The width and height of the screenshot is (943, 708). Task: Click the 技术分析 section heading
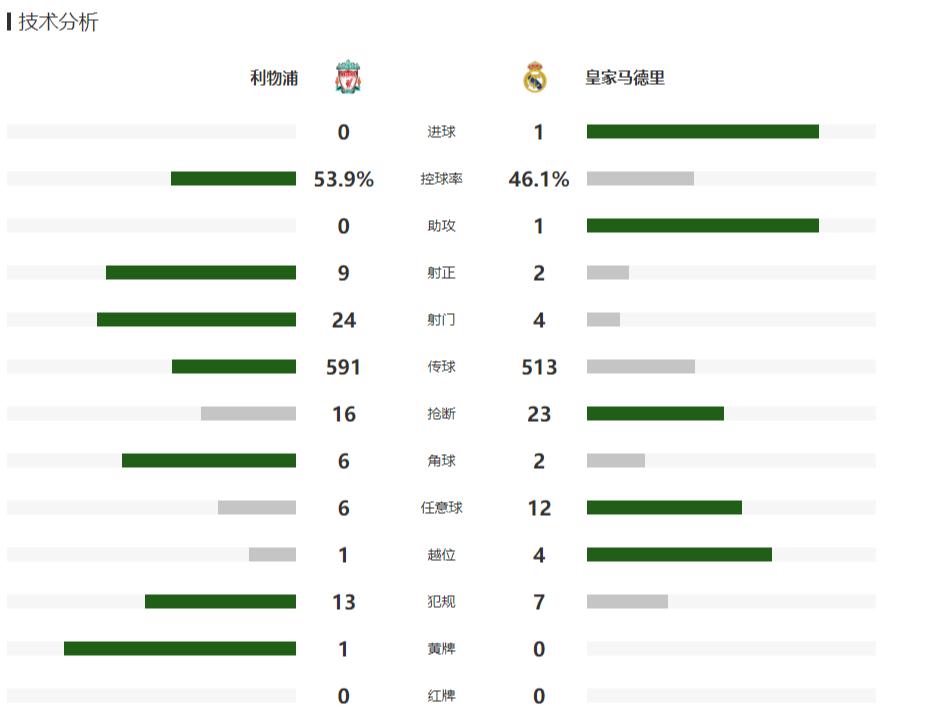coord(58,22)
